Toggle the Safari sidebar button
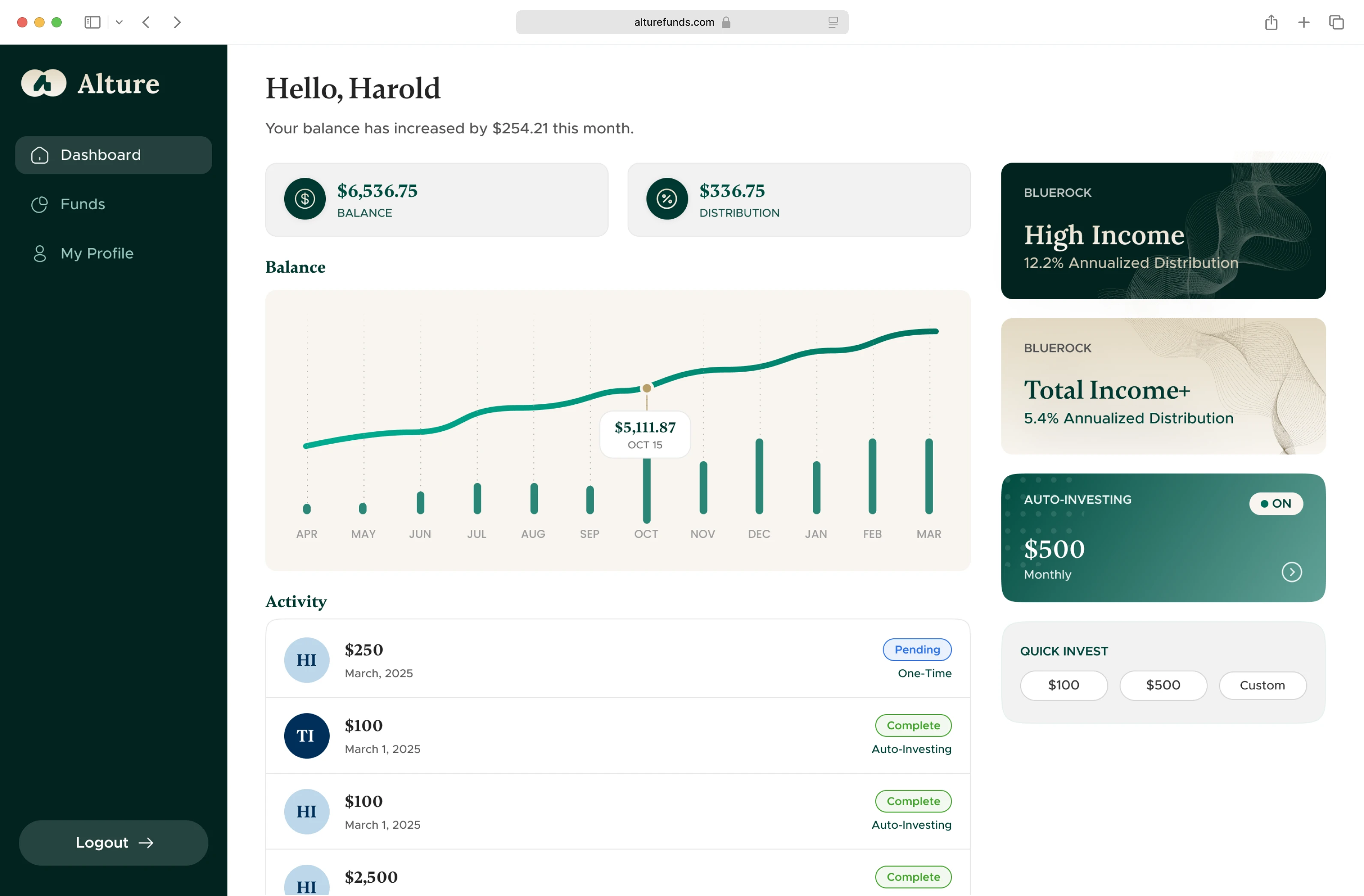This screenshot has height=896, width=1364. tap(92, 22)
